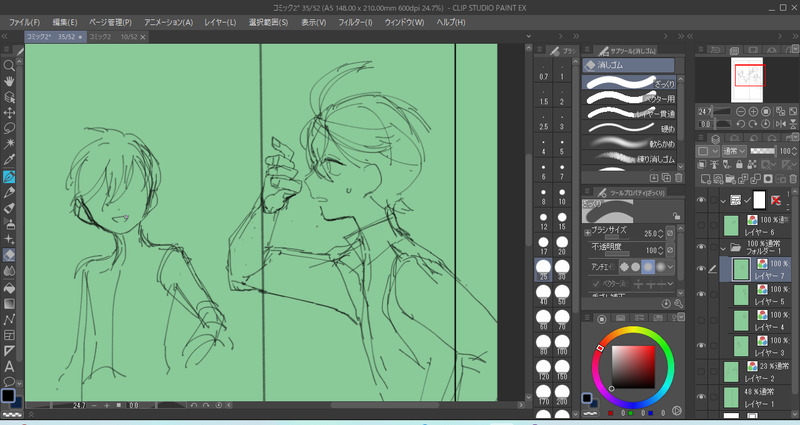Click rotate left icon in Navigator
The height and width of the screenshot is (425, 800).
coord(741,124)
